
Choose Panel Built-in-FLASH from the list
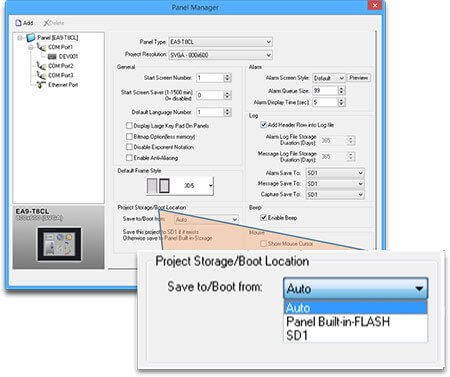click(x=355, y=322)
